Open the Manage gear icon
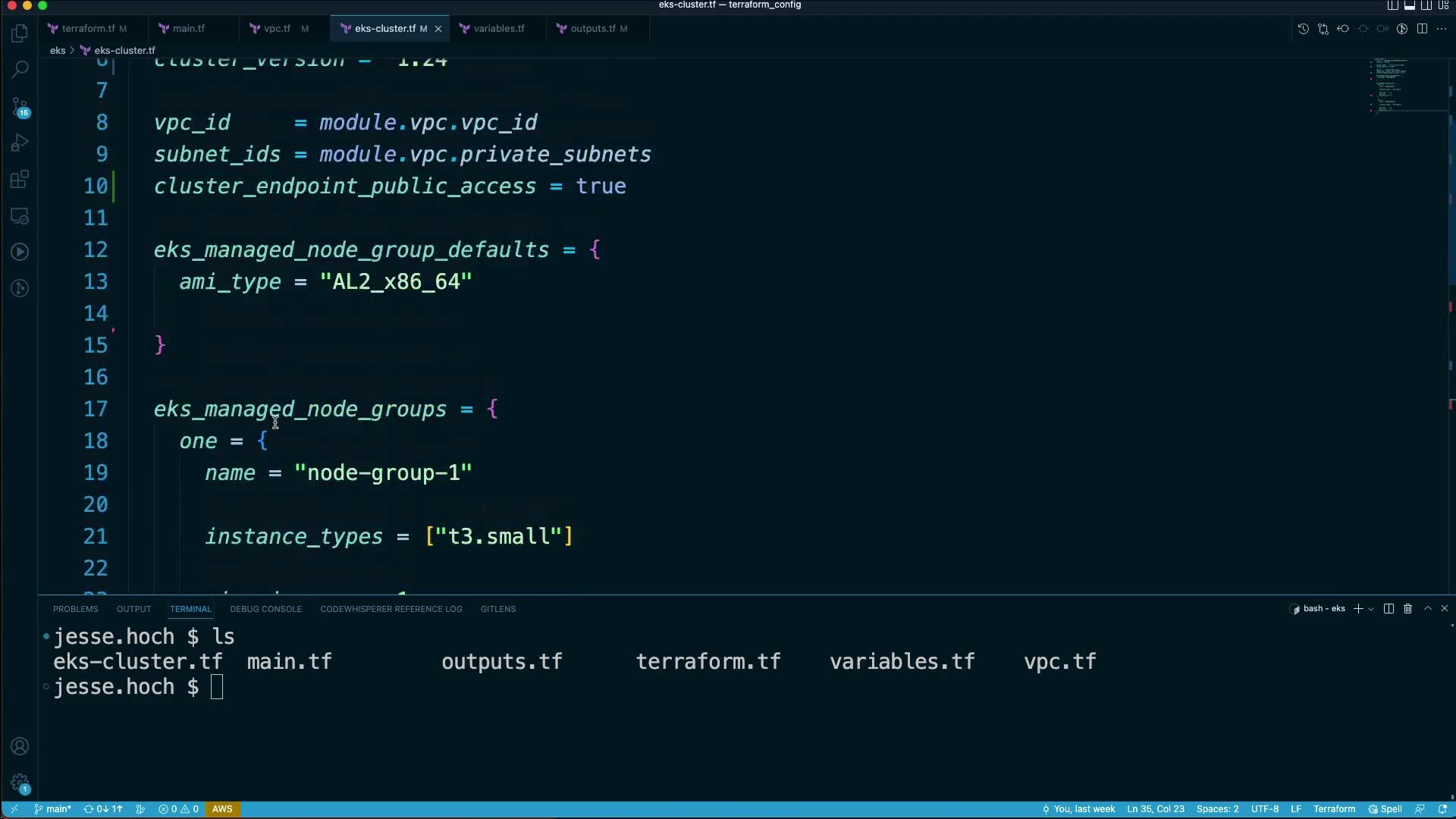This screenshot has width=1456, height=819. (20, 783)
